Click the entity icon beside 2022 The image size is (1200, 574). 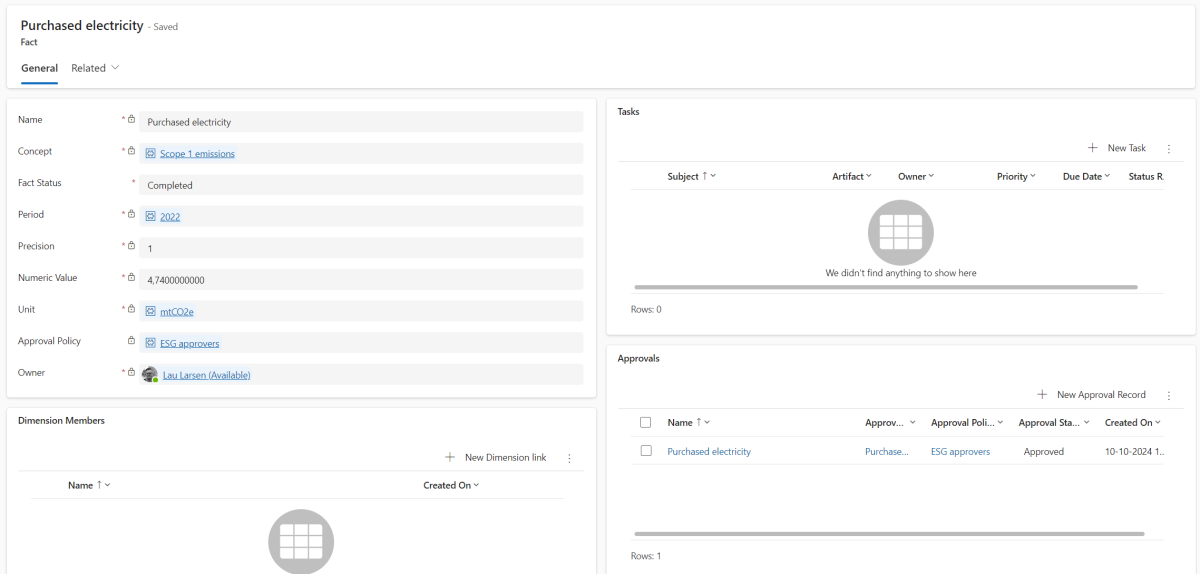(151, 217)
